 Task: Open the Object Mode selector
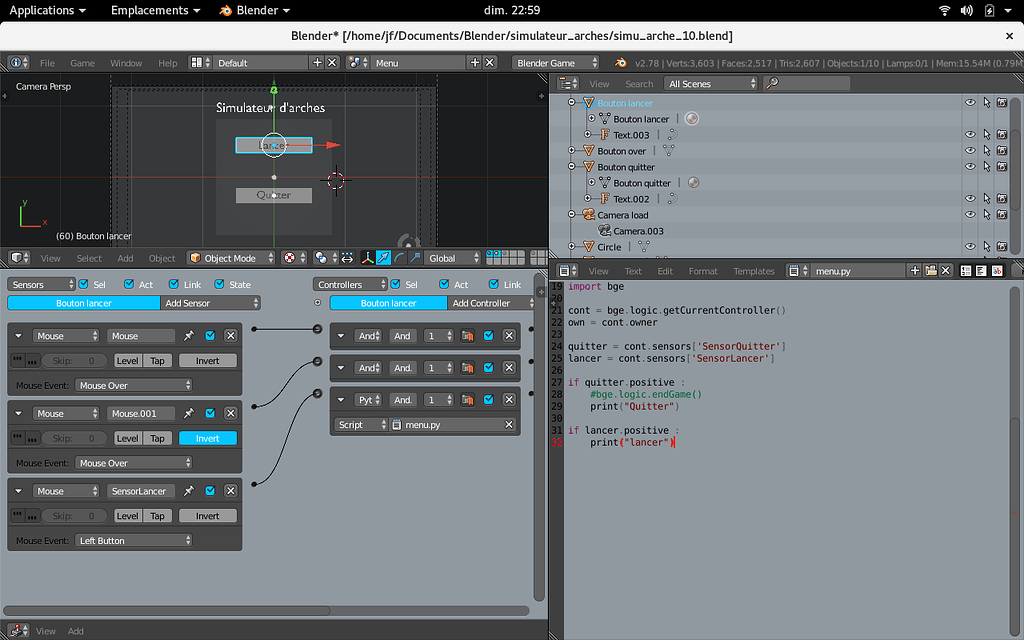click(x=231, y=258)
